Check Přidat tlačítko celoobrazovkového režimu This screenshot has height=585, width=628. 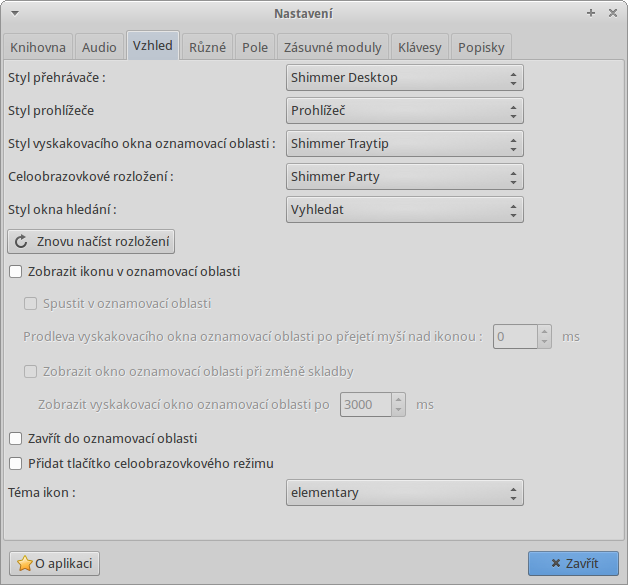16,463
